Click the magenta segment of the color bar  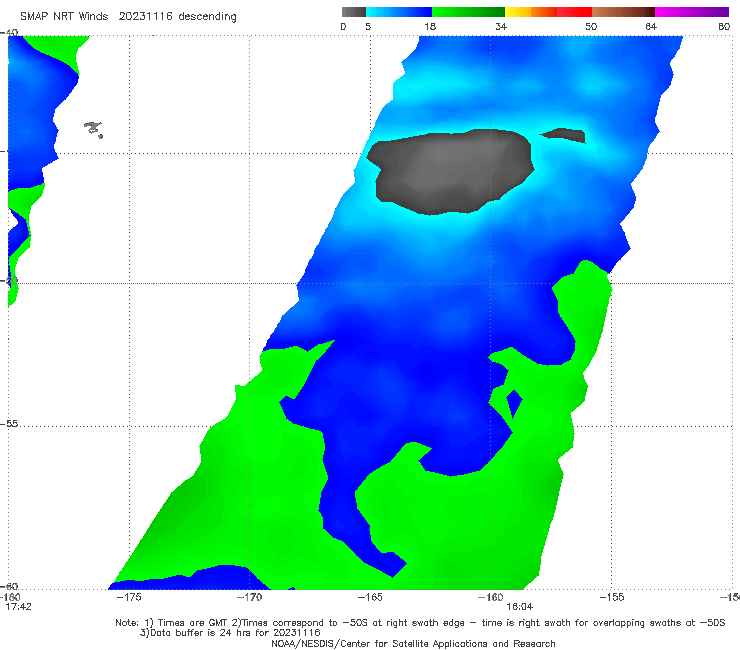point(692,12)
